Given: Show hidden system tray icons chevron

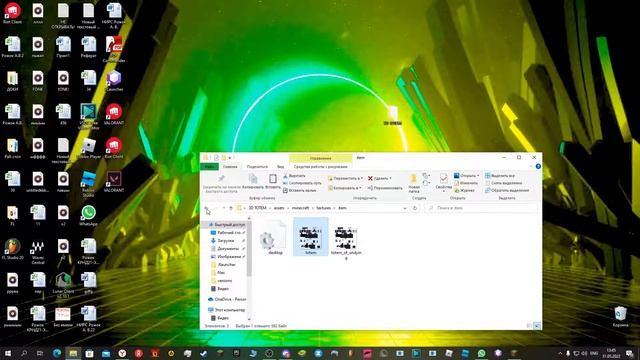Looking at the screenshot, I should 560,353.
